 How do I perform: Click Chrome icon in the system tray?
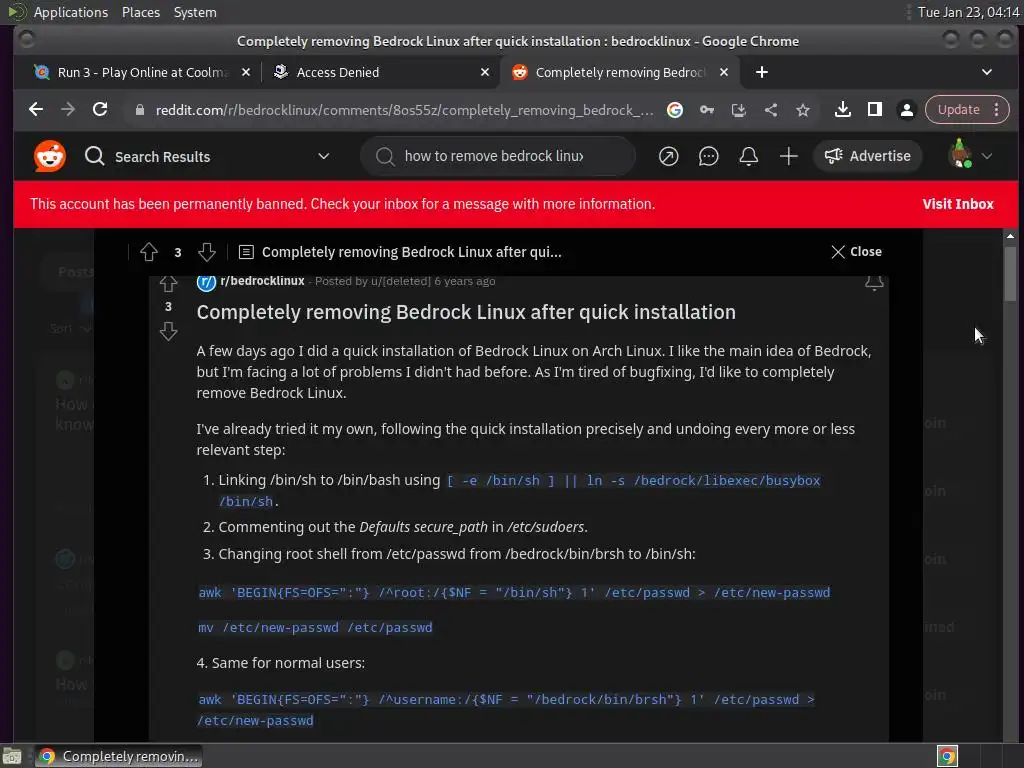point(947,756)
